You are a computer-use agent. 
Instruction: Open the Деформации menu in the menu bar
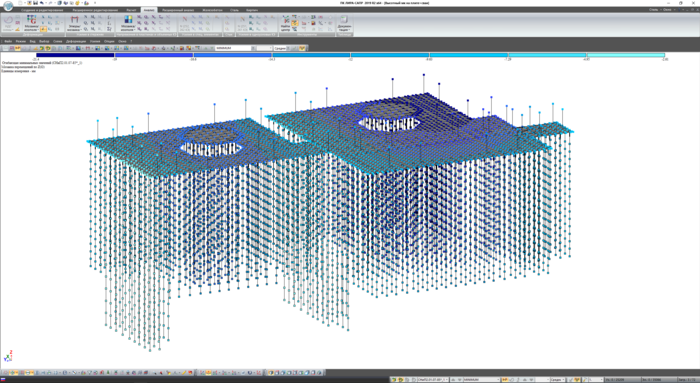point(75,41)
